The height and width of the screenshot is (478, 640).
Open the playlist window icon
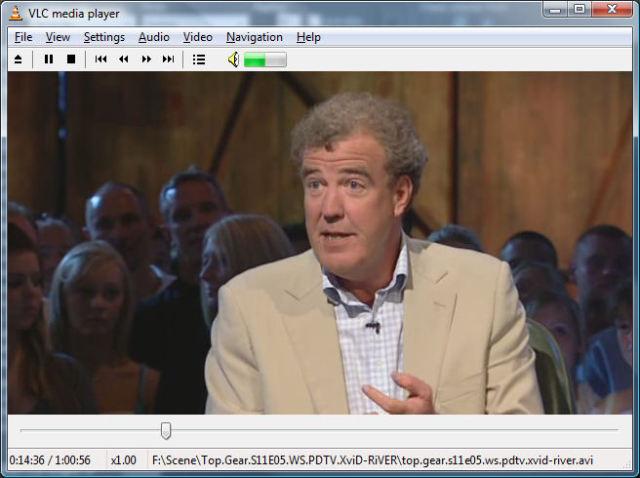point(199,60)
